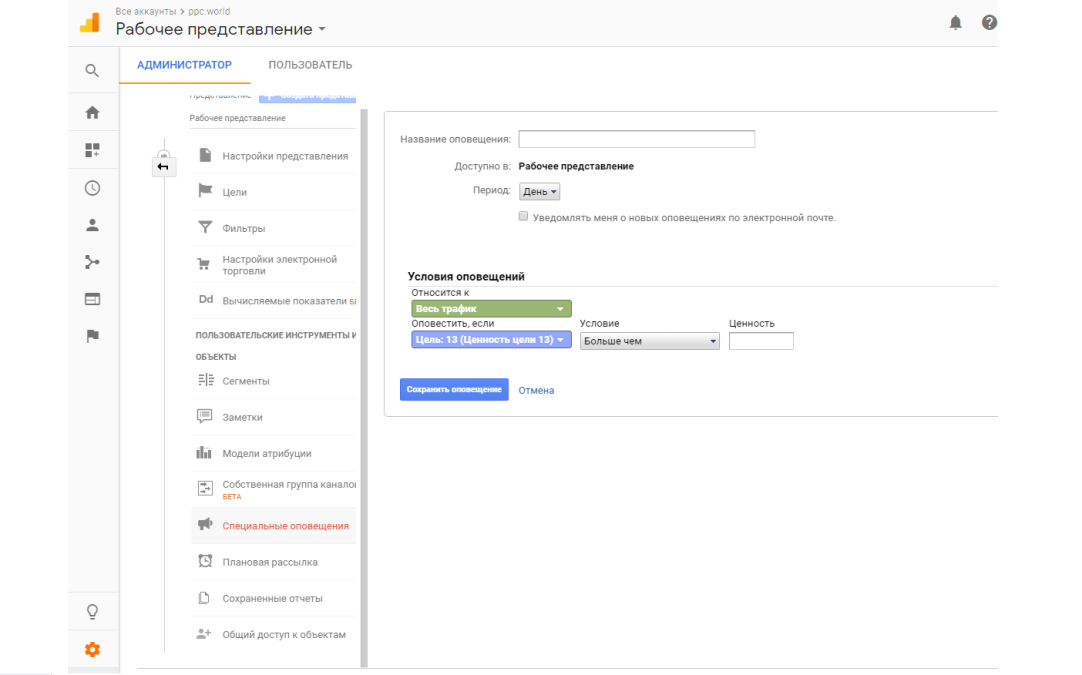Image resolution: width=1082 pixels, height=675 pixels.
Task: Open the Discover lightbulb icon
Action: 92,612
